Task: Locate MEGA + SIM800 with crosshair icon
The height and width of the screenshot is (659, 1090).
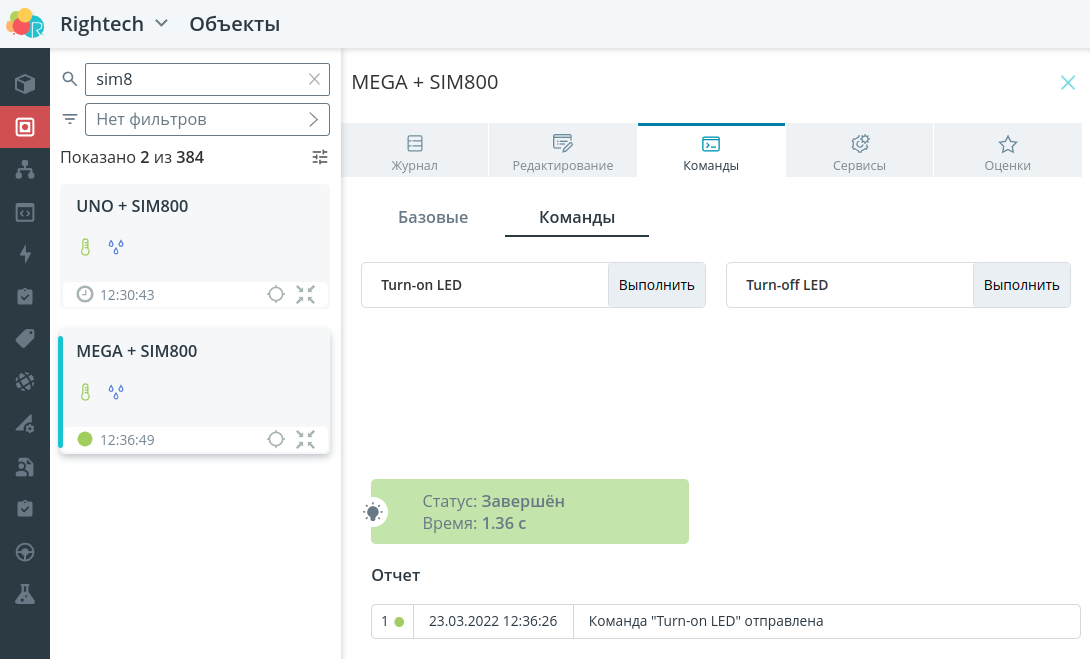Action: pyautogui.click(x=277, y=439)
